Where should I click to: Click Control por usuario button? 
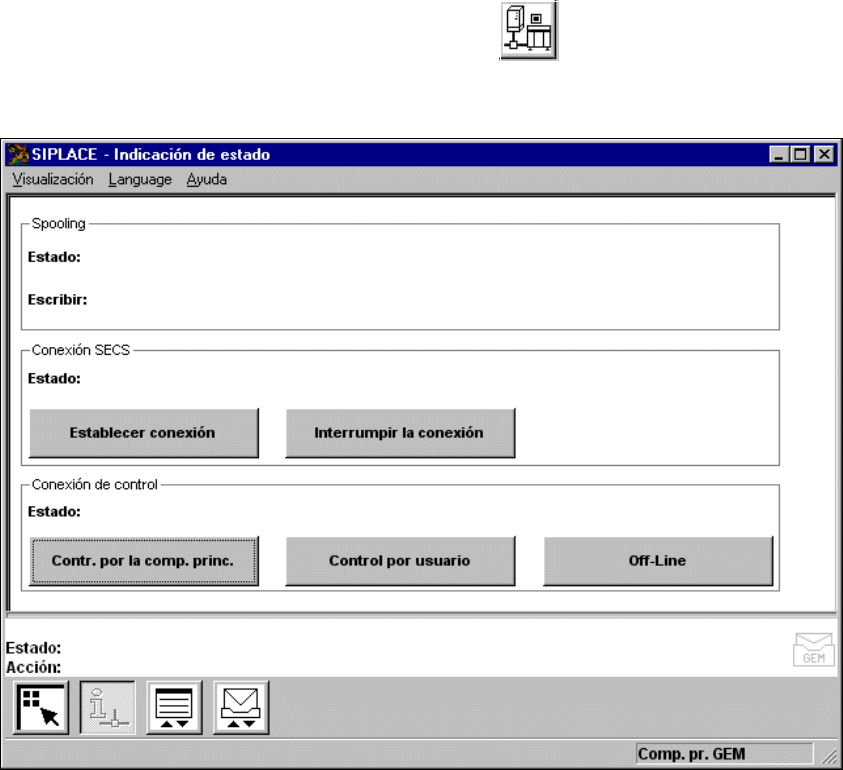coord(400,561)
